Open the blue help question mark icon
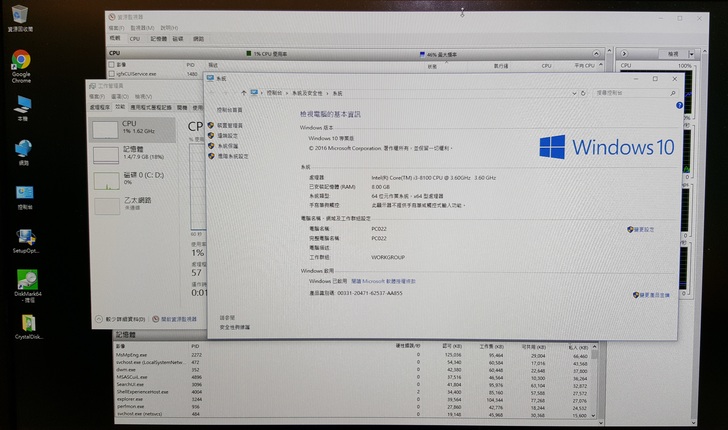Image resolution: width=728 pixels, height=430 pixels. (x=679, y=105)
